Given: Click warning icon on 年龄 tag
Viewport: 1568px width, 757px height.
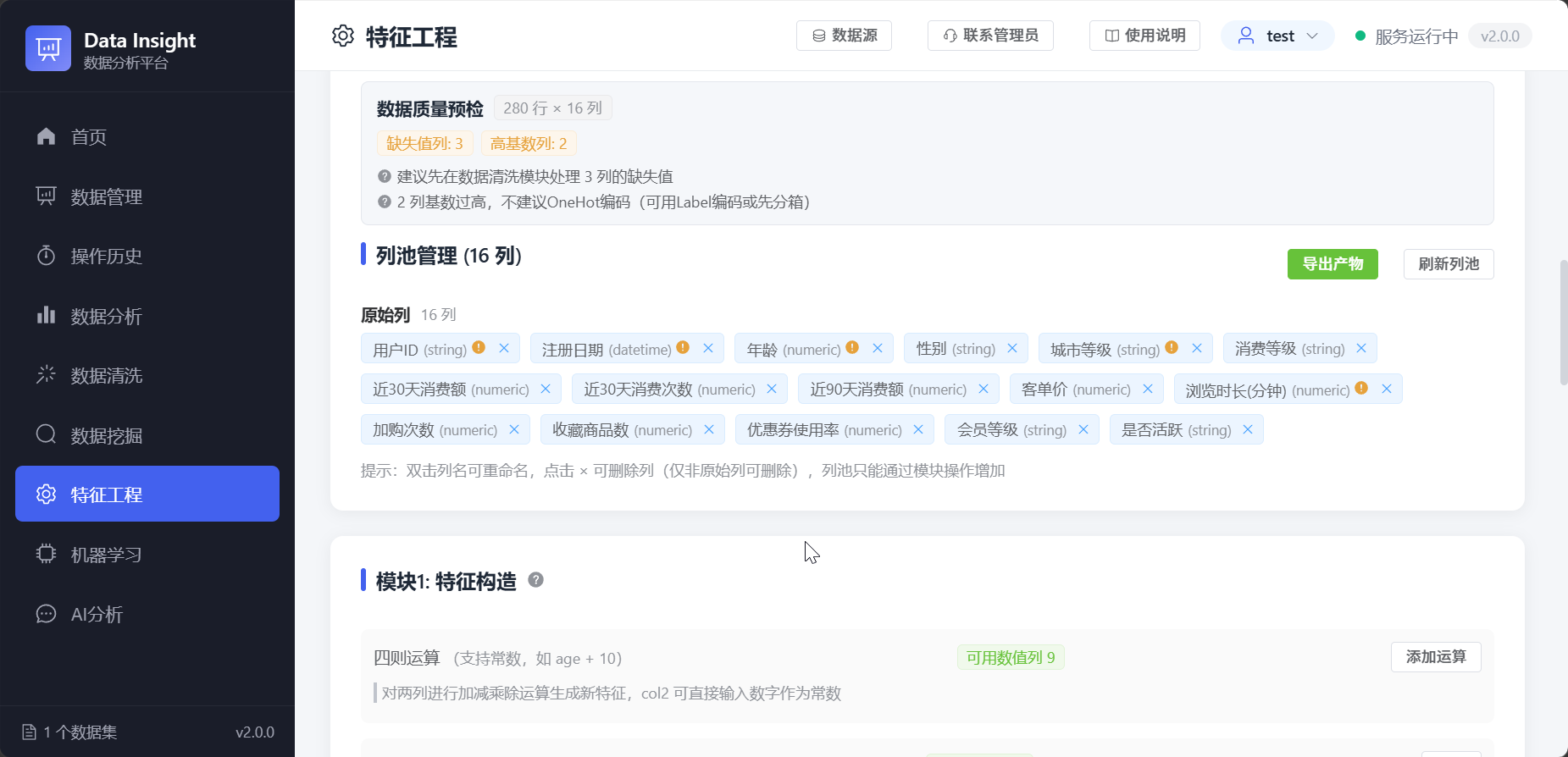Looking at the screenshot, I should coord(852,347).
